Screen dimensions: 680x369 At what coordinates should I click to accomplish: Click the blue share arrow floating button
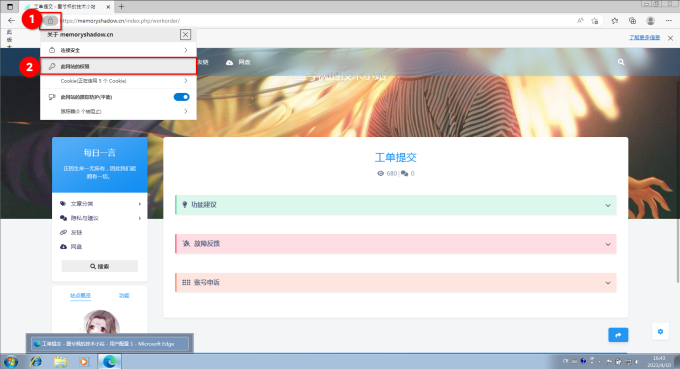point(618,335)
